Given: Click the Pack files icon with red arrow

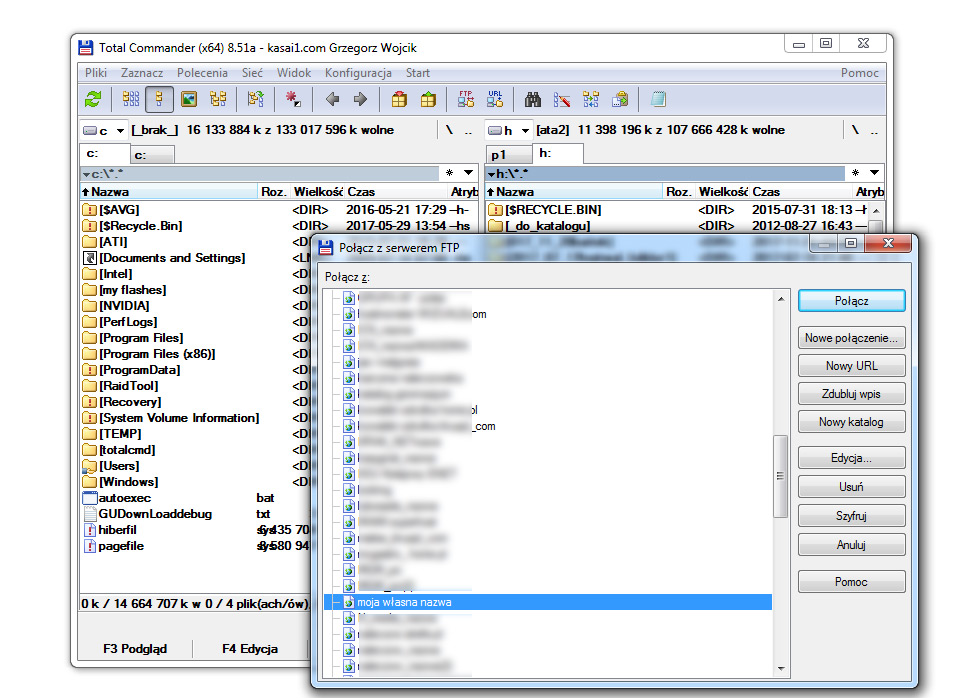Looking at the screenshot, I should click(399, 99).
